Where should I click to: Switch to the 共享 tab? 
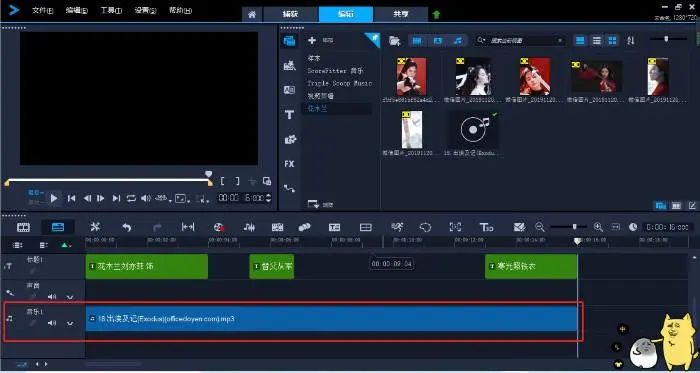tap(400, 14)
